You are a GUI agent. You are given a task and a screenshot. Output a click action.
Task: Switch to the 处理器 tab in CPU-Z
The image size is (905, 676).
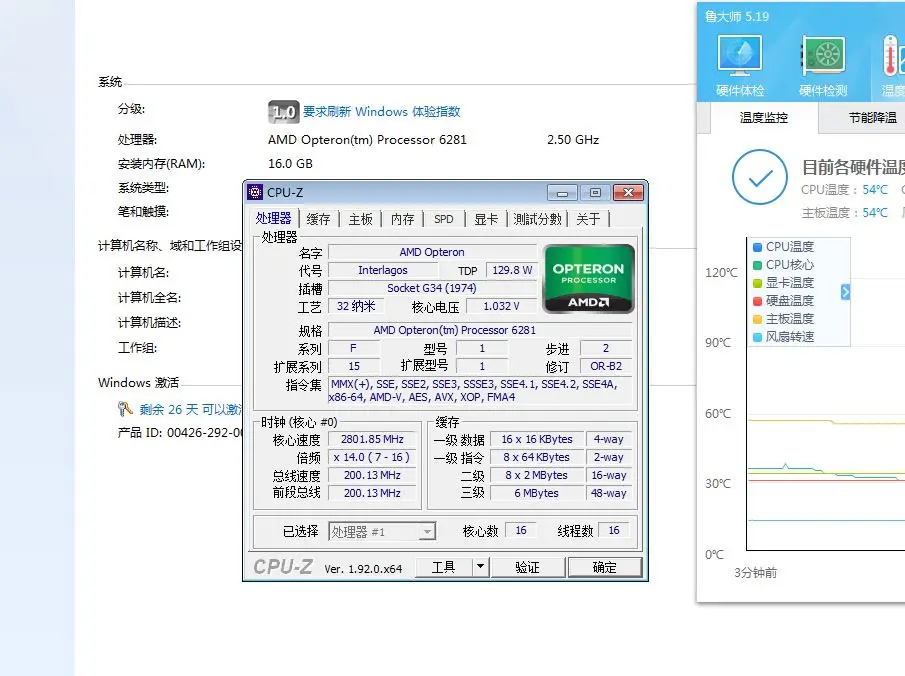click(x=274, y=218)
